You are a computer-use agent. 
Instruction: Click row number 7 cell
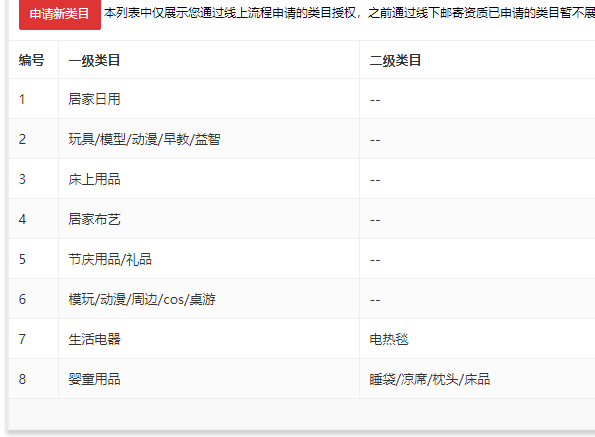33,339
